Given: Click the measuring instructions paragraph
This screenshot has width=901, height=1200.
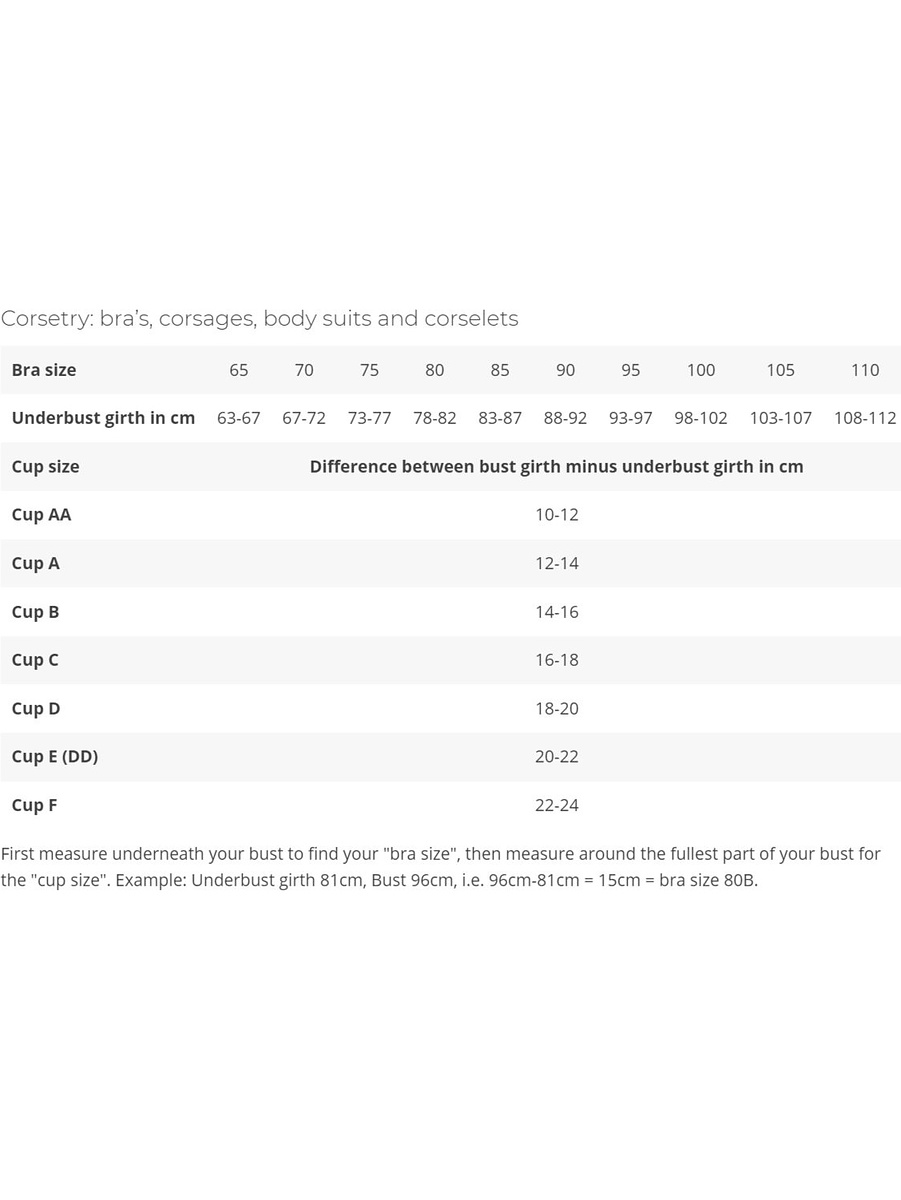Looking at the screenshot, I should pos(440,867).
